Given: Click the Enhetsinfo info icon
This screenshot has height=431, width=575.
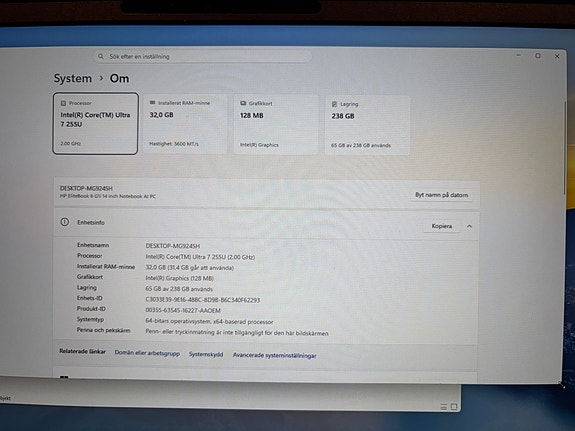Looking at the screenshot, I should pyautogui.click(x=65, y=222).
